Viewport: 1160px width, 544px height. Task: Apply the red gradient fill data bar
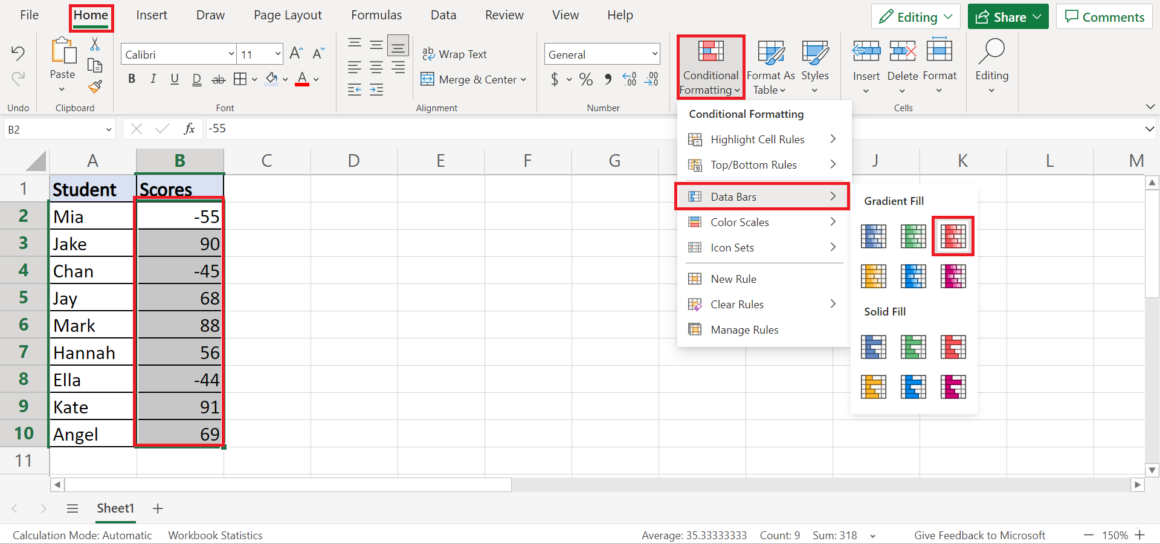pos(953,236)
